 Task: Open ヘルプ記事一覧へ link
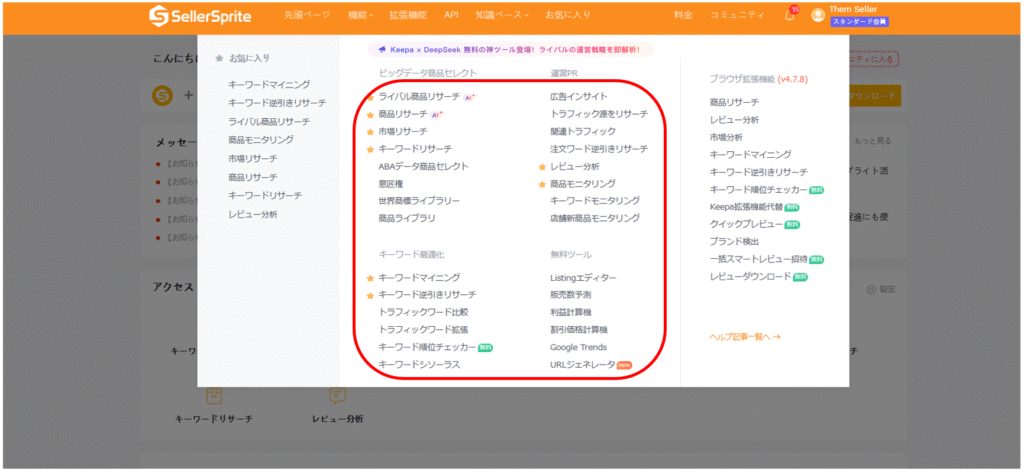click(744, 337)
